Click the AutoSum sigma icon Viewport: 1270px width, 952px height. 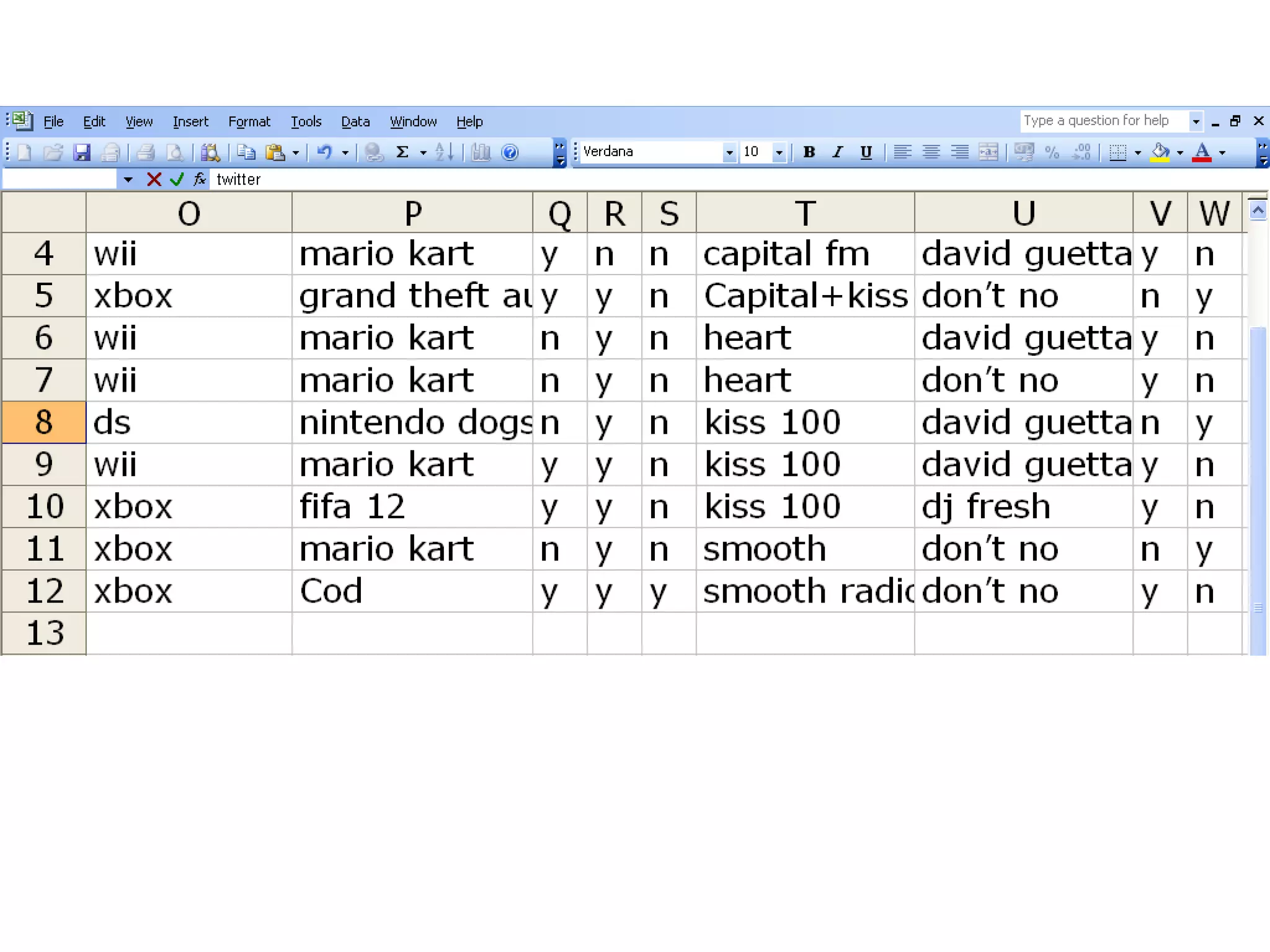tap(402, 152)
